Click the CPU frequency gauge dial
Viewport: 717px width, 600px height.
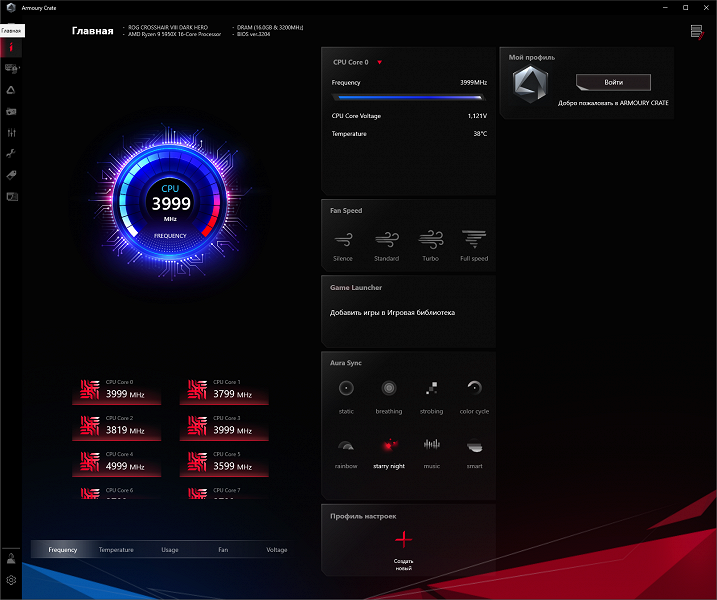tap(170, 204)
